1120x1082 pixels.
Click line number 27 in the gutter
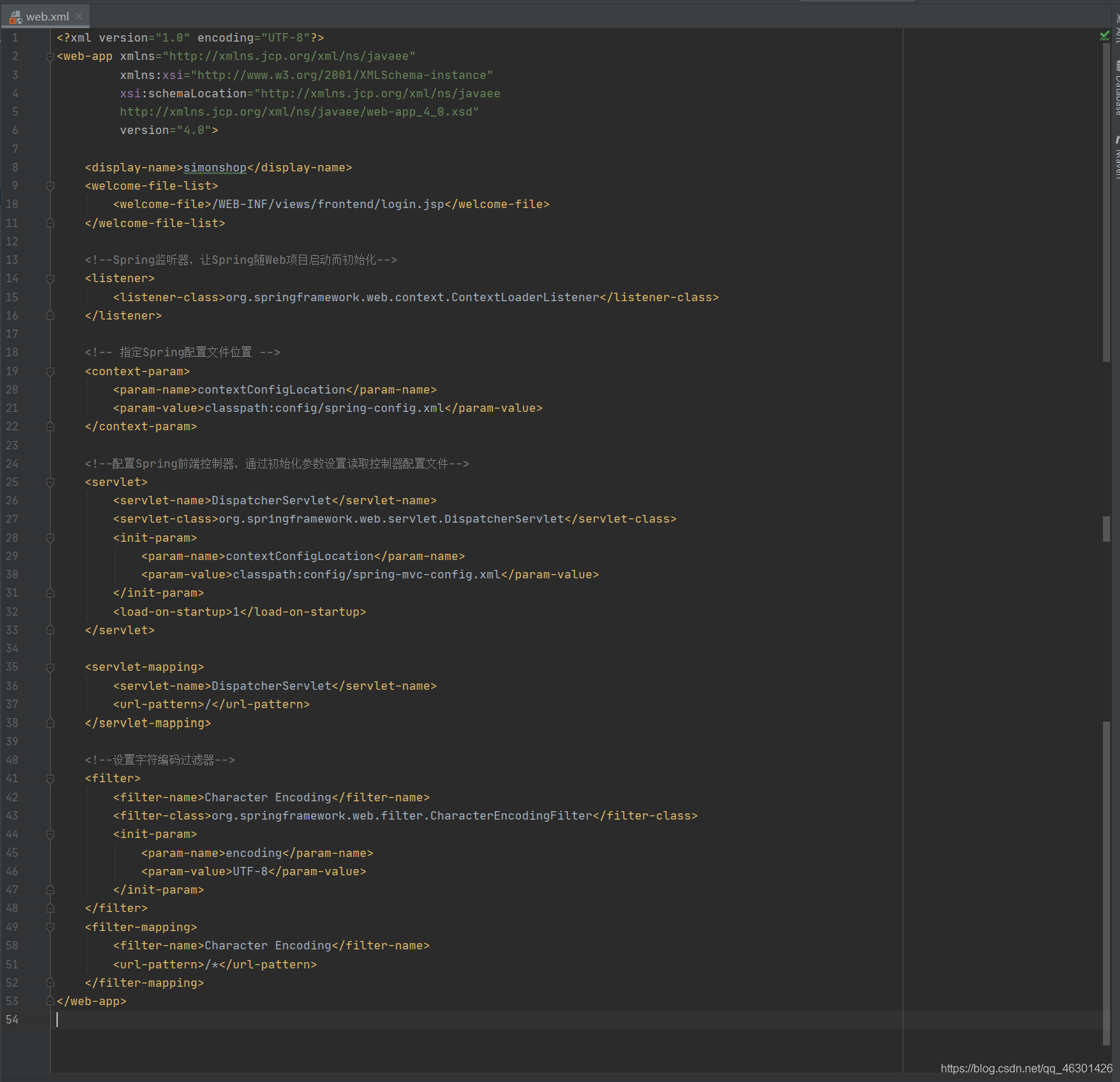point(12,519)
